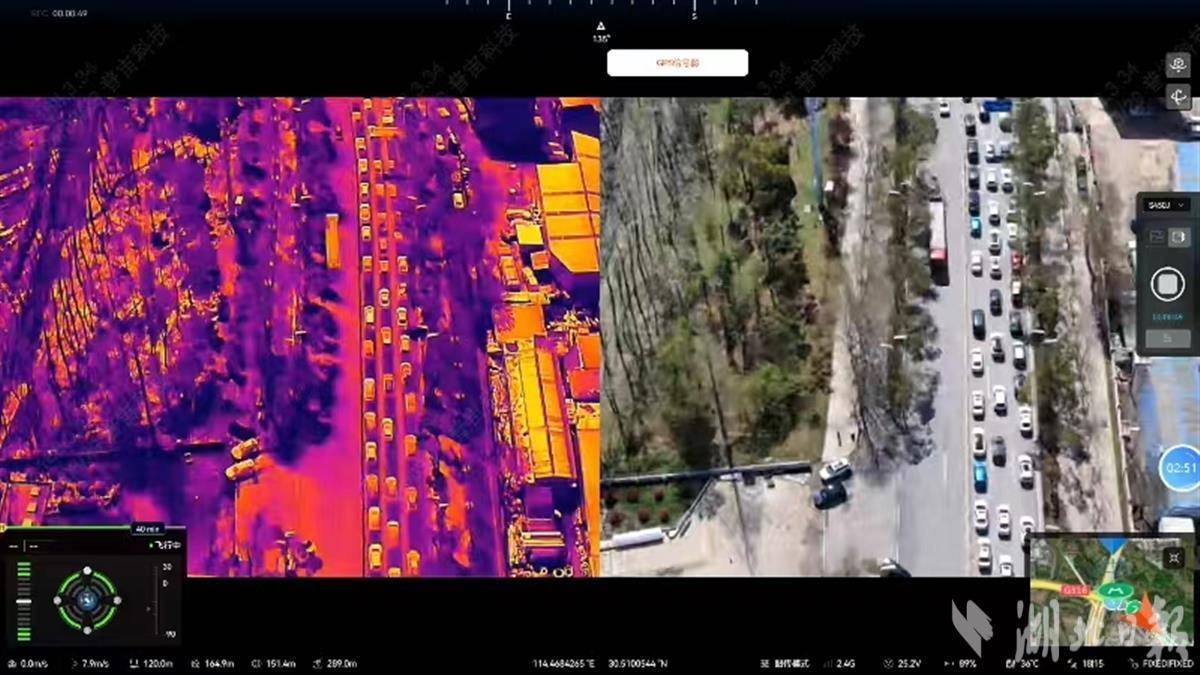Screen dimensions: 1200x675
Task: Click the attitude indicator compass center
Action: 87,600
